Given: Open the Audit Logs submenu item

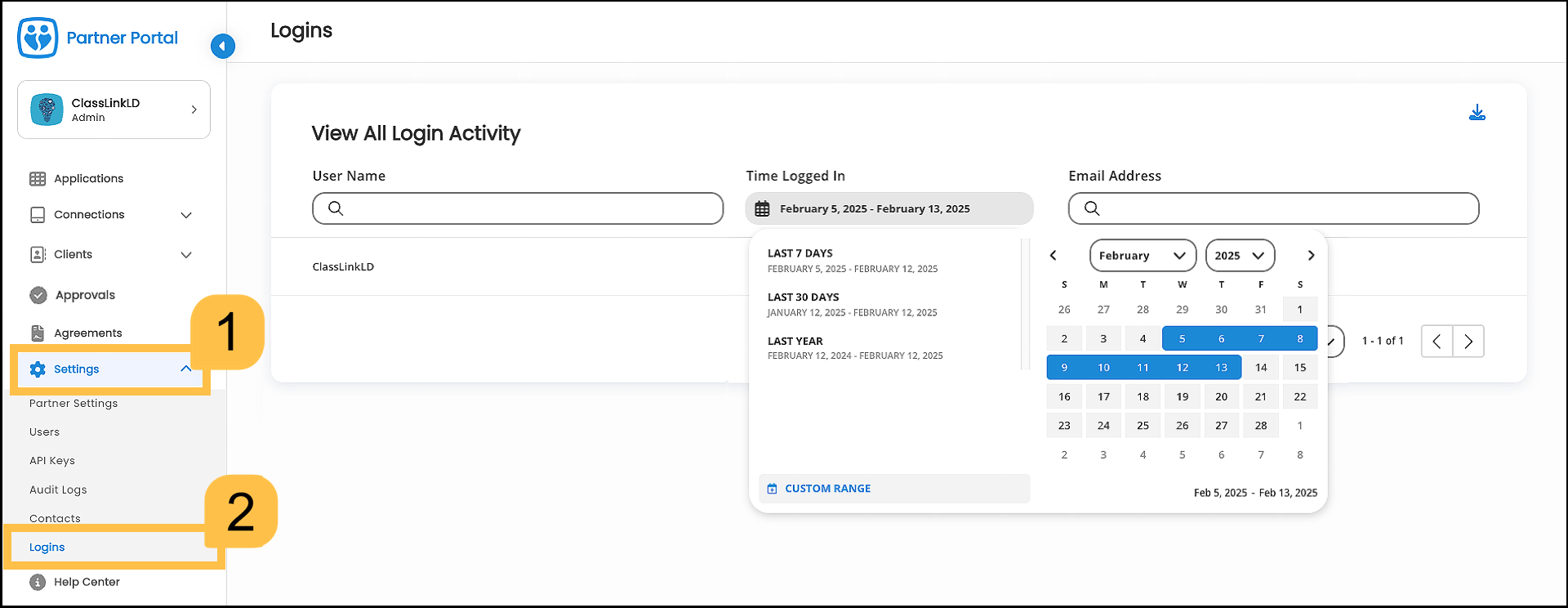Looking at the screenshot, I should coord(58,490).
